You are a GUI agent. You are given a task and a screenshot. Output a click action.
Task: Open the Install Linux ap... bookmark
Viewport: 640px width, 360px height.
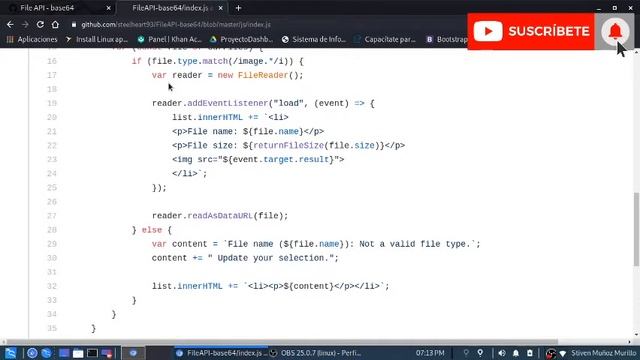tap(97, 39)
